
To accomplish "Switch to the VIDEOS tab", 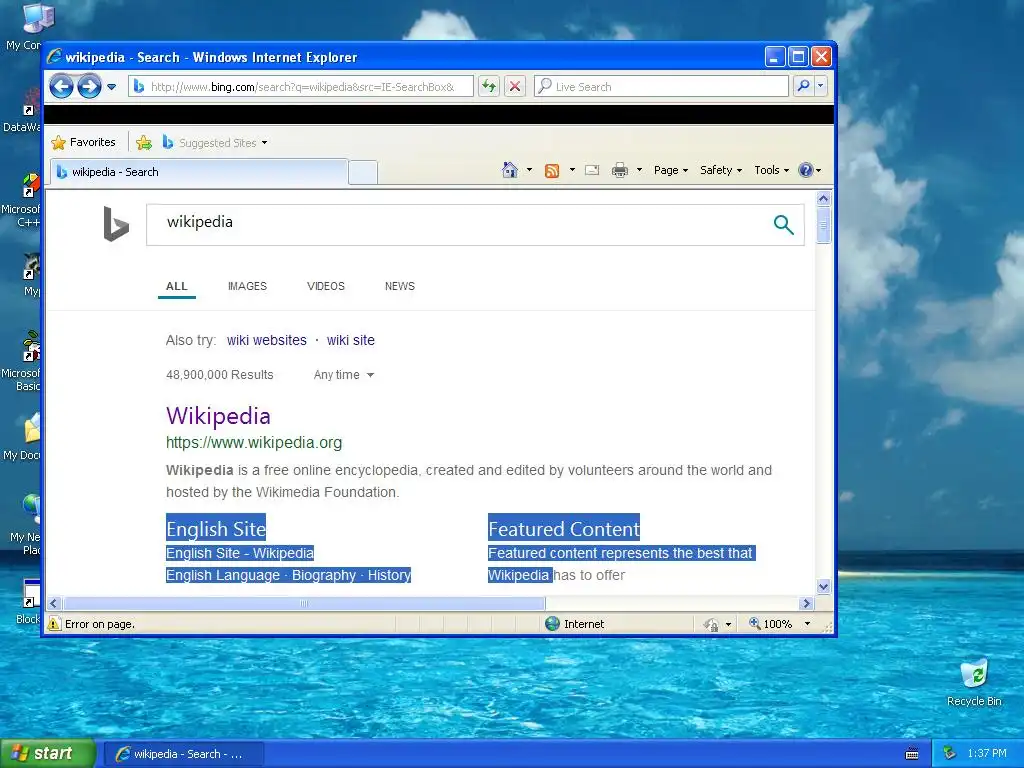I will coord(325,286).
